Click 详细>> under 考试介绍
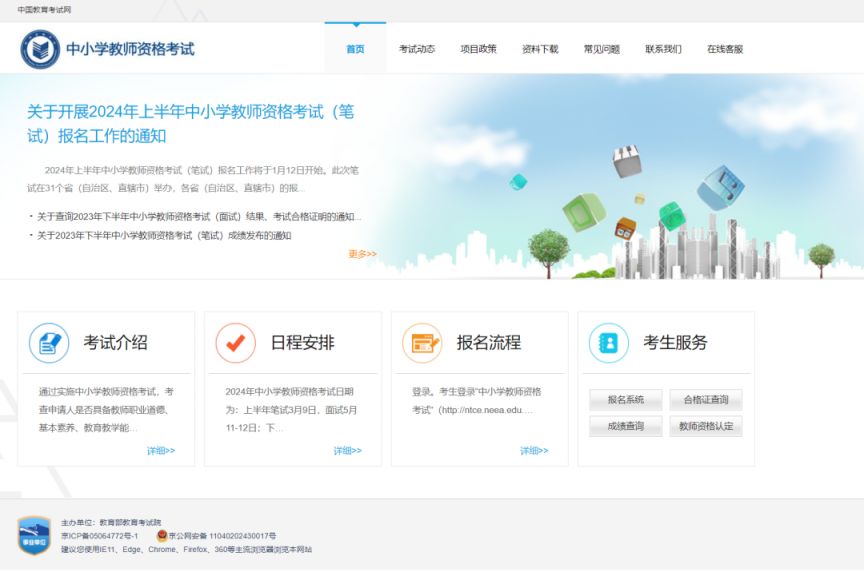The height and width of the screenshot is (572, 864). tap(161, 451)
